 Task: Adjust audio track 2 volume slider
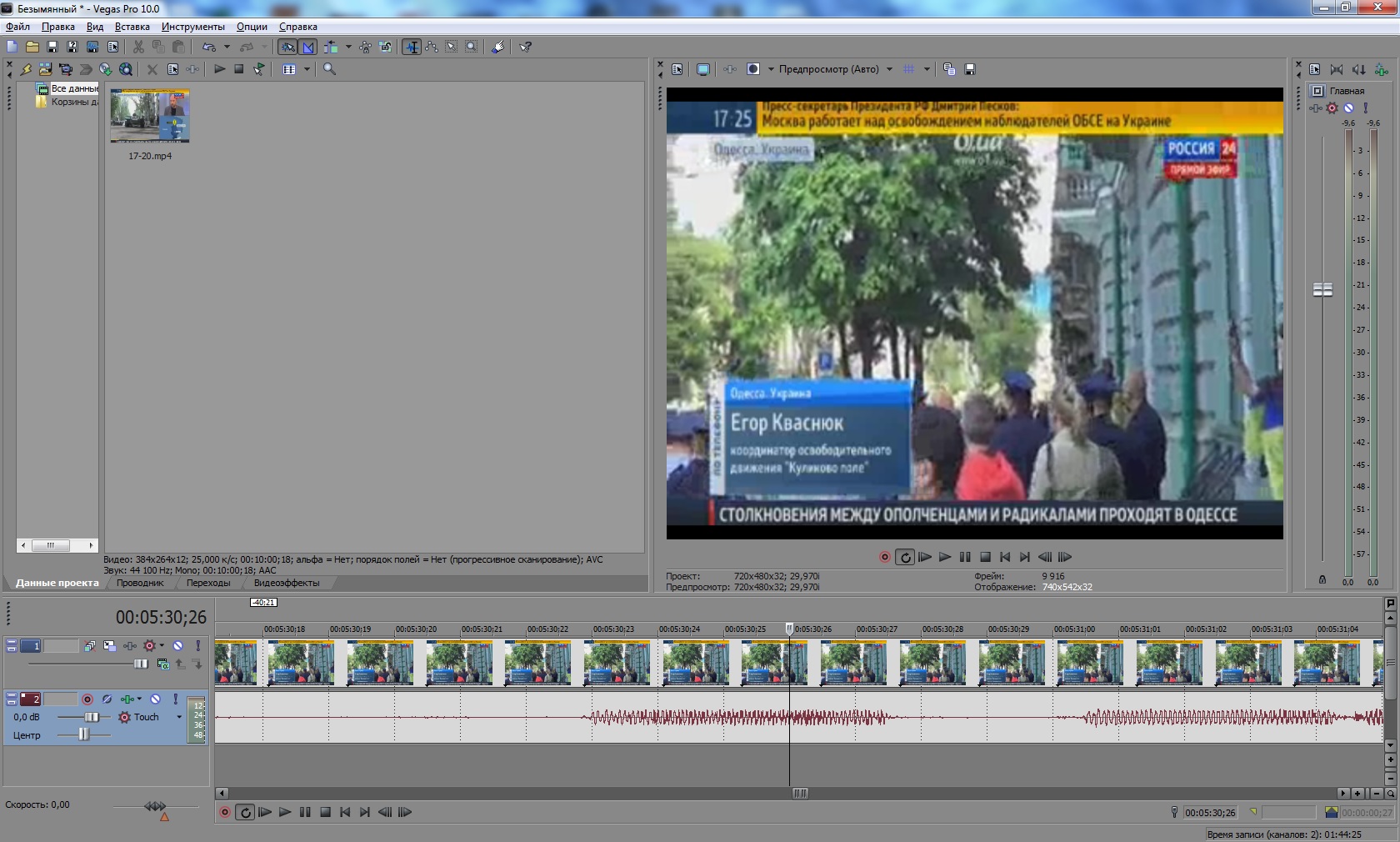92,717
